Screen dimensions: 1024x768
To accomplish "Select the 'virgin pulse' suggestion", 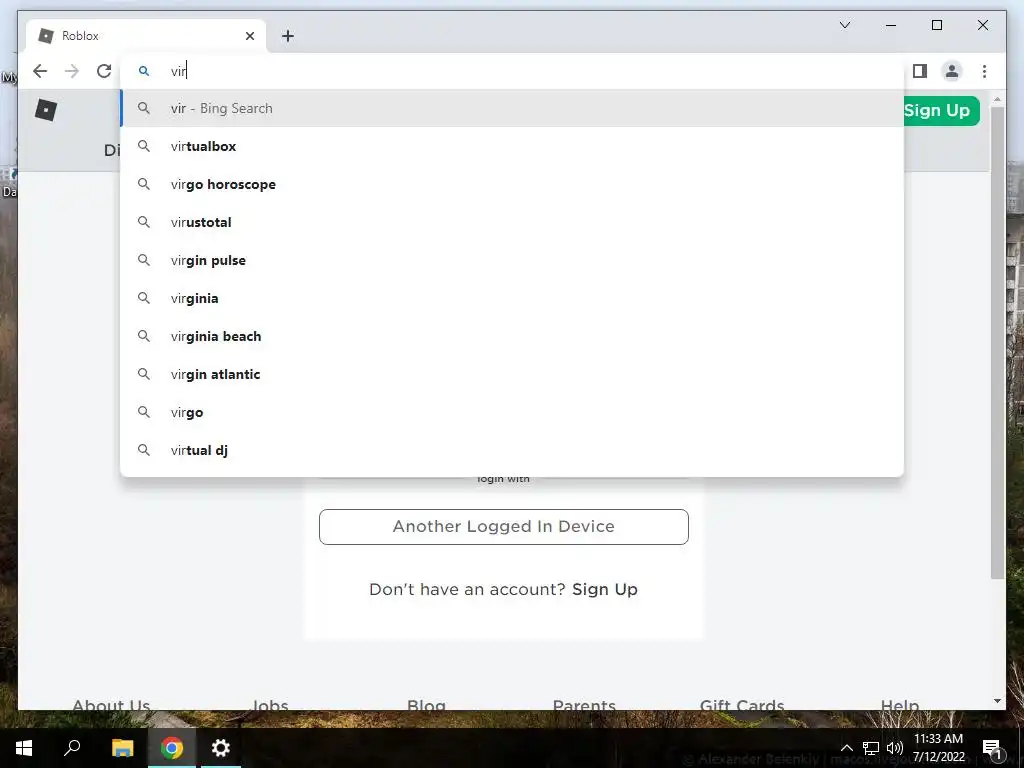I will (512, 260).
